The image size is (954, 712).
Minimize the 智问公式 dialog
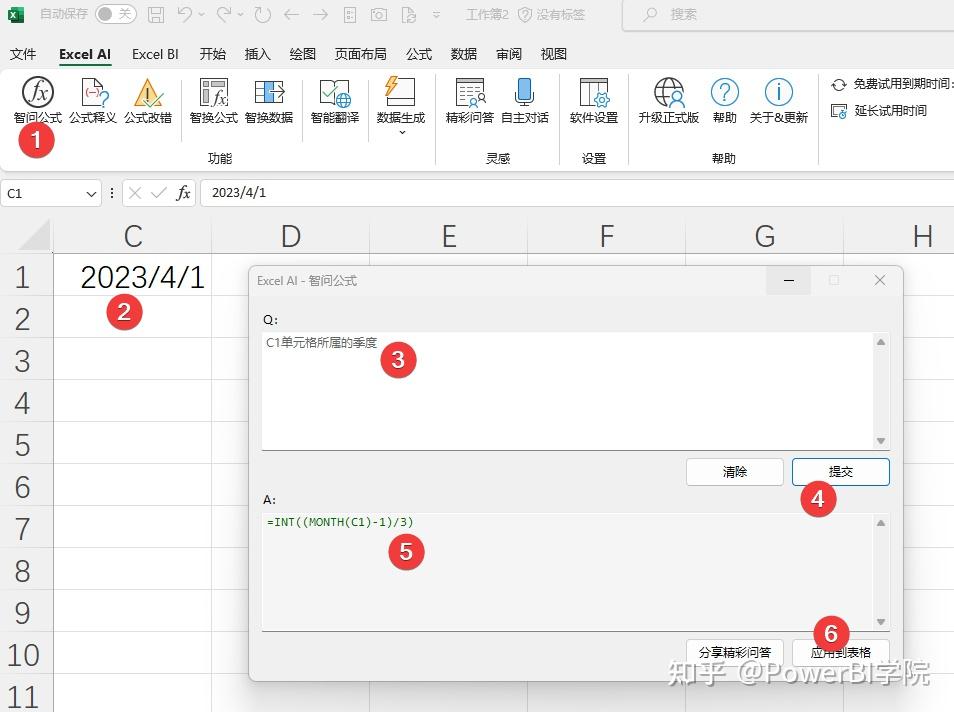(789, 281)
